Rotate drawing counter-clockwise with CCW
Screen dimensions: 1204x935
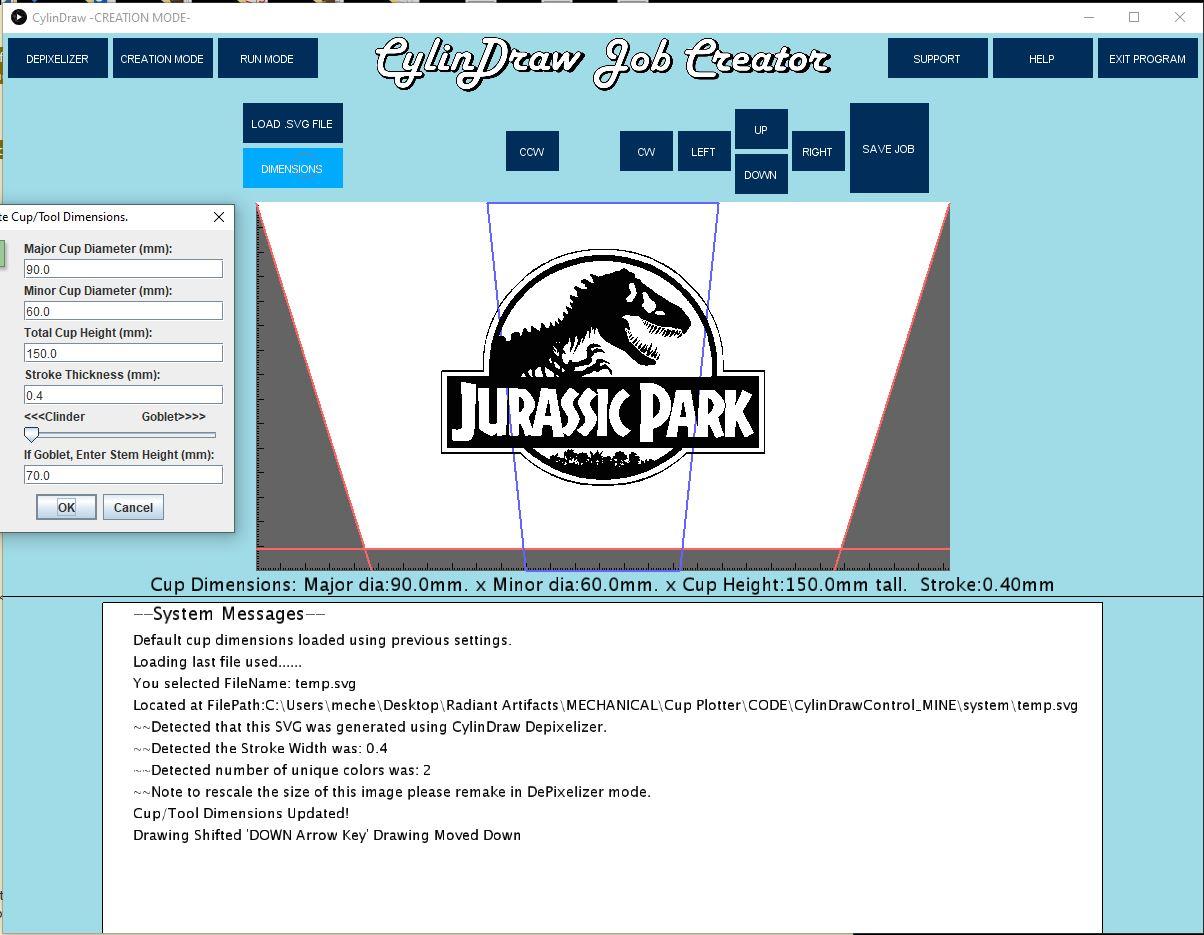532,152
